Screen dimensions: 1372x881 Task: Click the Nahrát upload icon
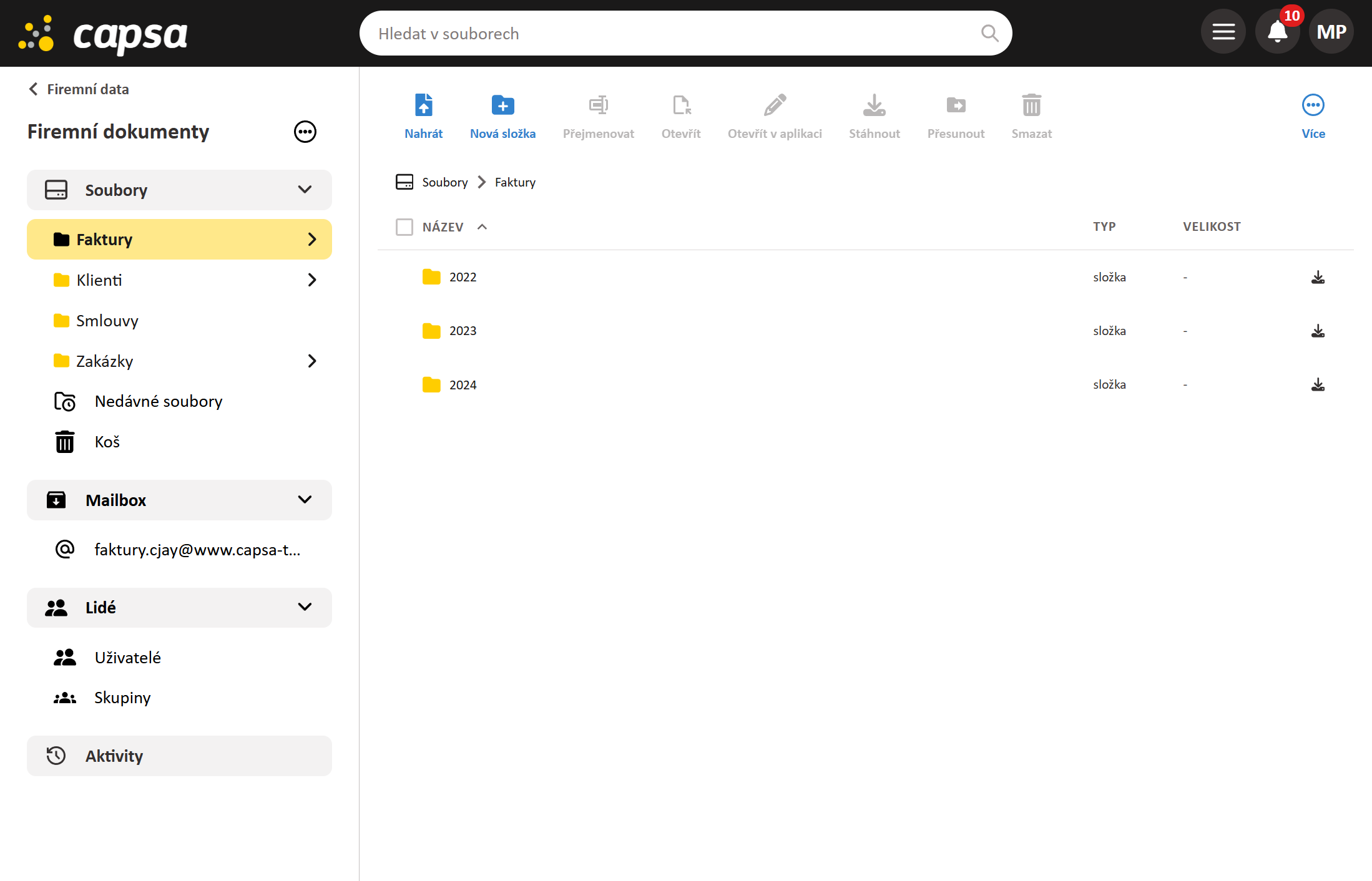[x=423, y=105]
